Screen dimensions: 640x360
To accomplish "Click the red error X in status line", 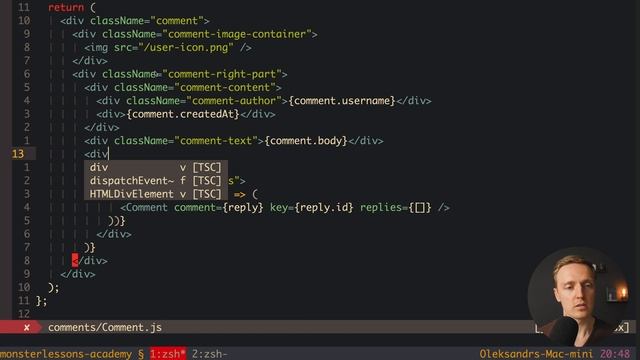I will [x=27, y=327].
